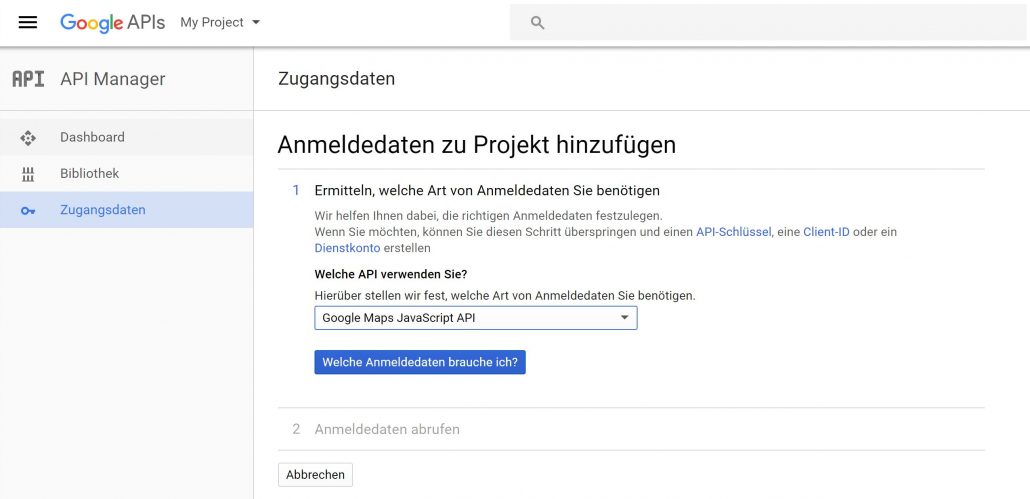
Task: Follow the API-Schlüssel link
Action: pyautogui.click(x=733, y=232)
